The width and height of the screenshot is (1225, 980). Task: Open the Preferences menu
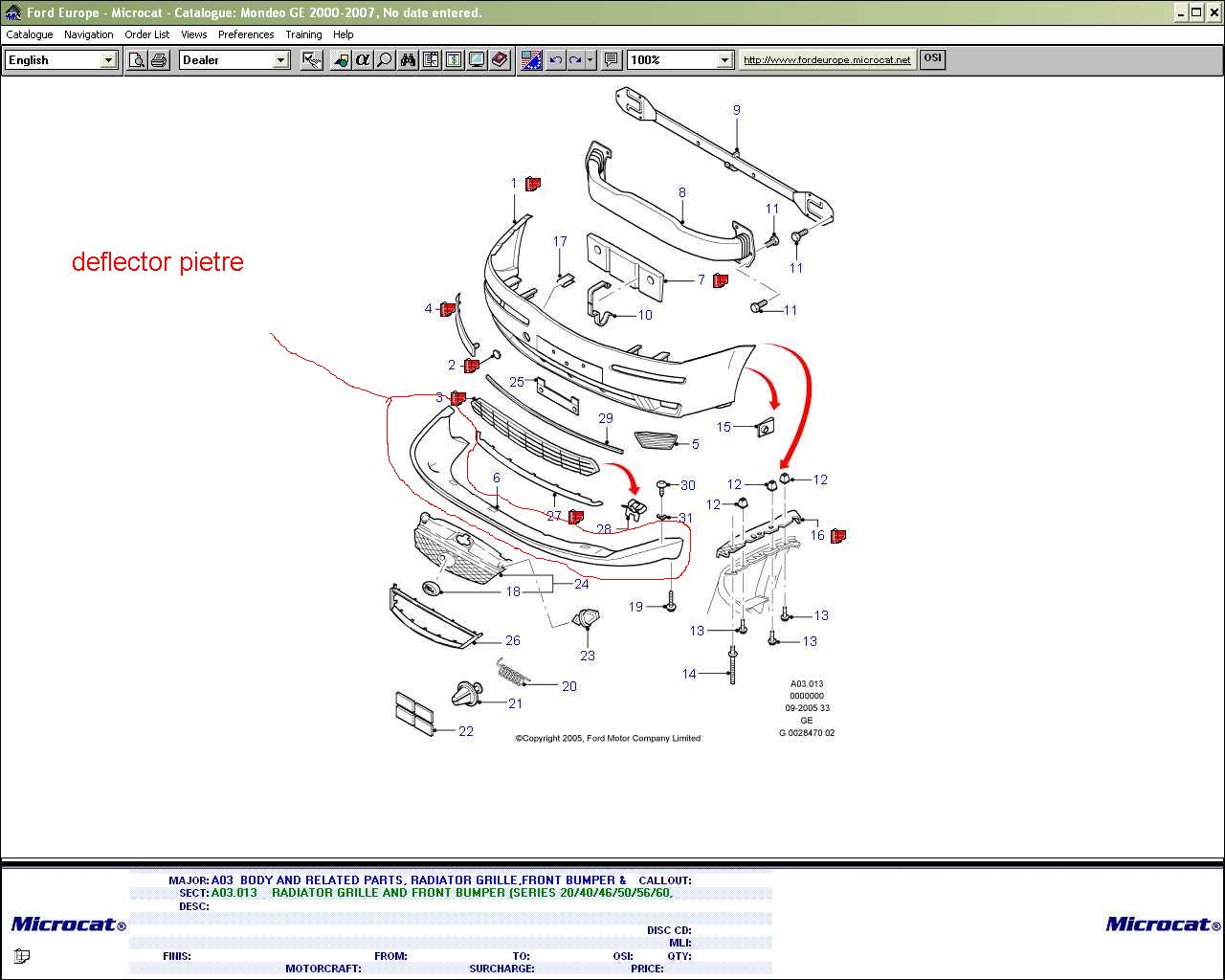click(246, 34)
